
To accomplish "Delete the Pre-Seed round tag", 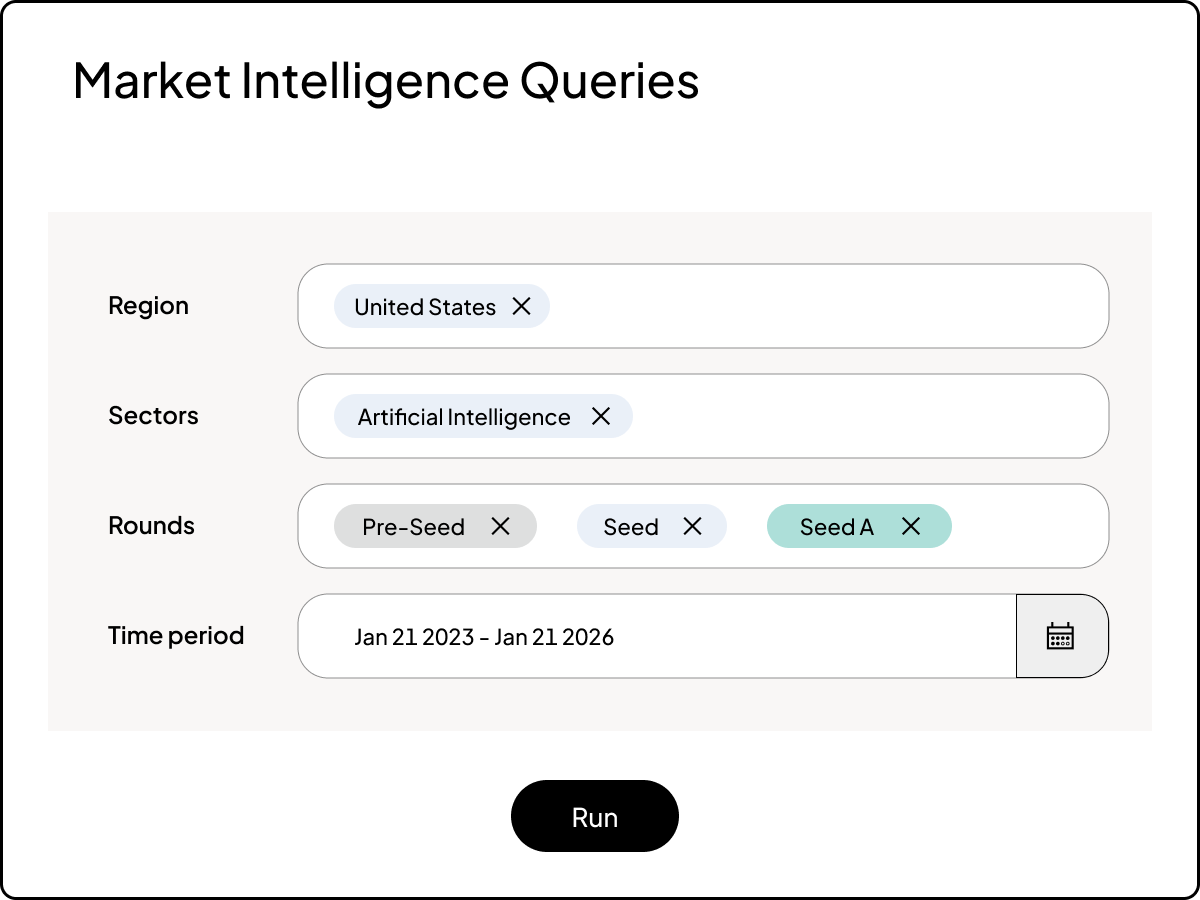I will [x=500, y=526].
